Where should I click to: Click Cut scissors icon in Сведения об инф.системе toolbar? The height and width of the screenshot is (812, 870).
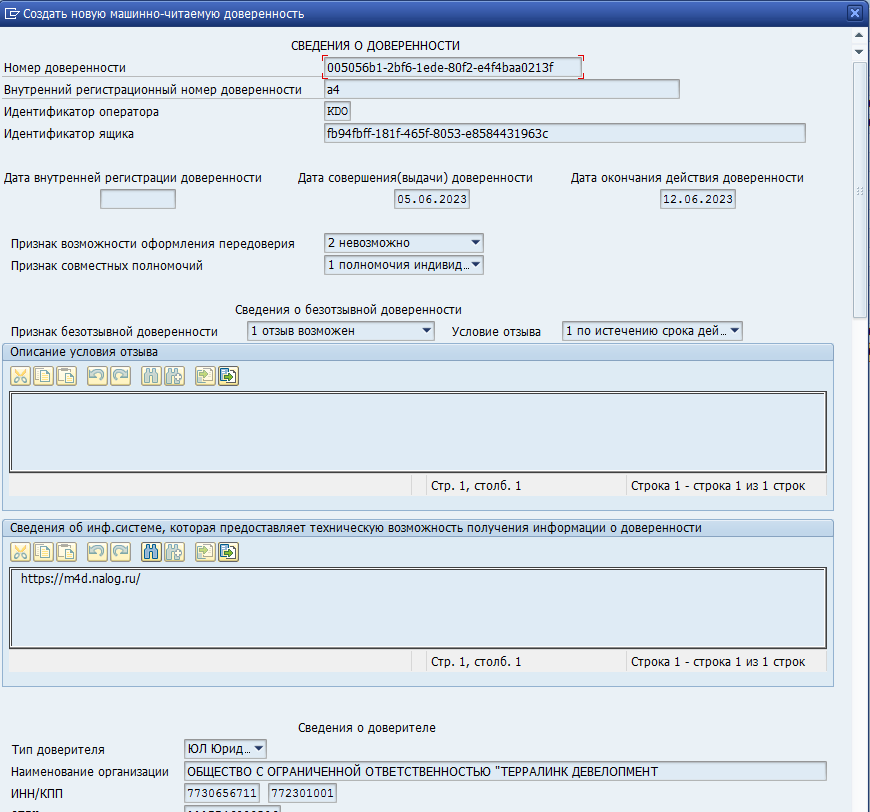21,551
